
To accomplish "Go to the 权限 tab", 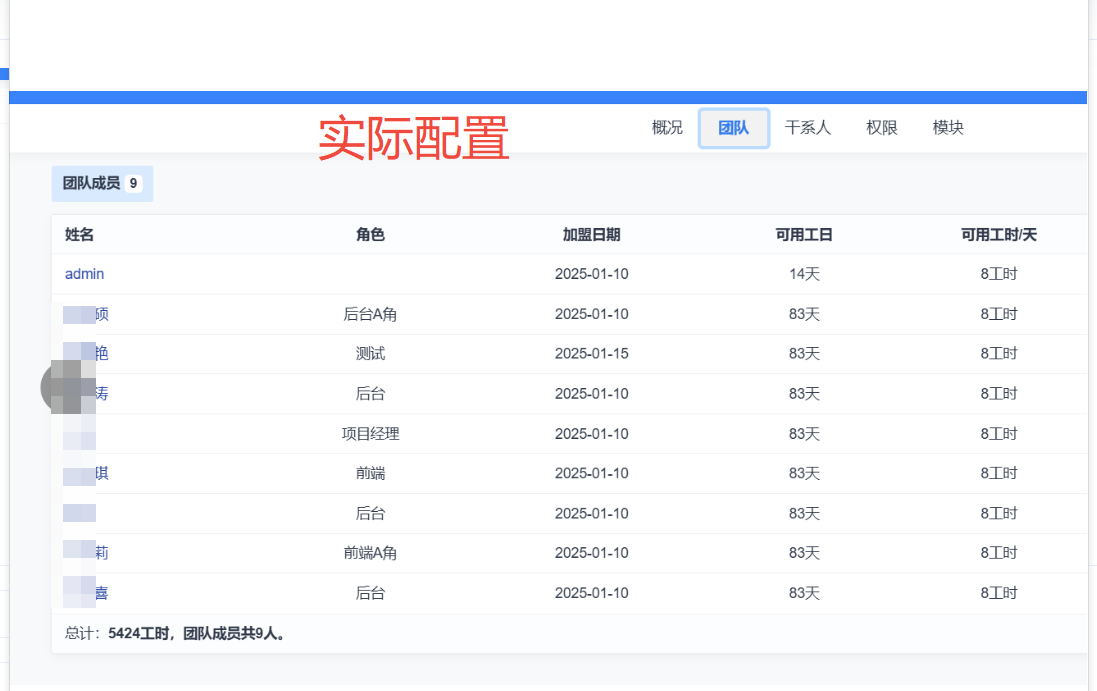I will coord(882,128).
